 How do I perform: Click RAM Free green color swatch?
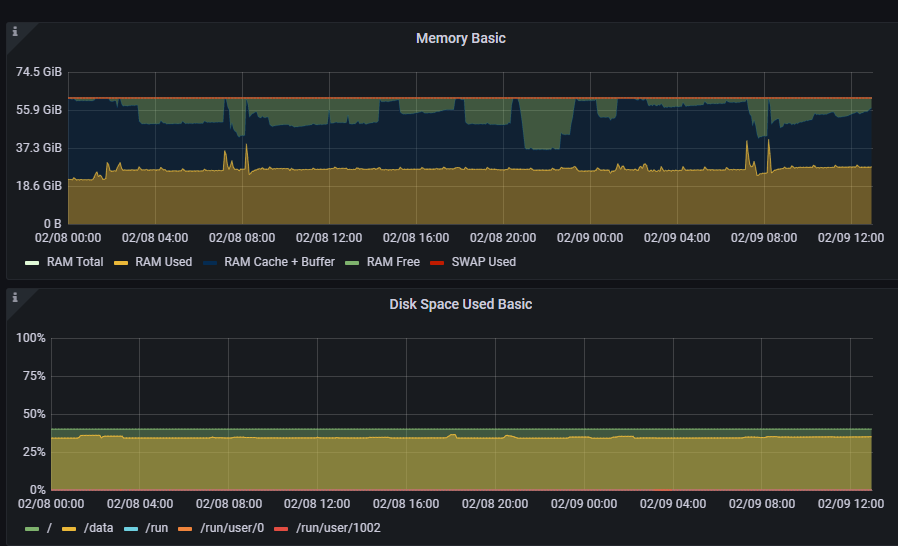(352, 263)
